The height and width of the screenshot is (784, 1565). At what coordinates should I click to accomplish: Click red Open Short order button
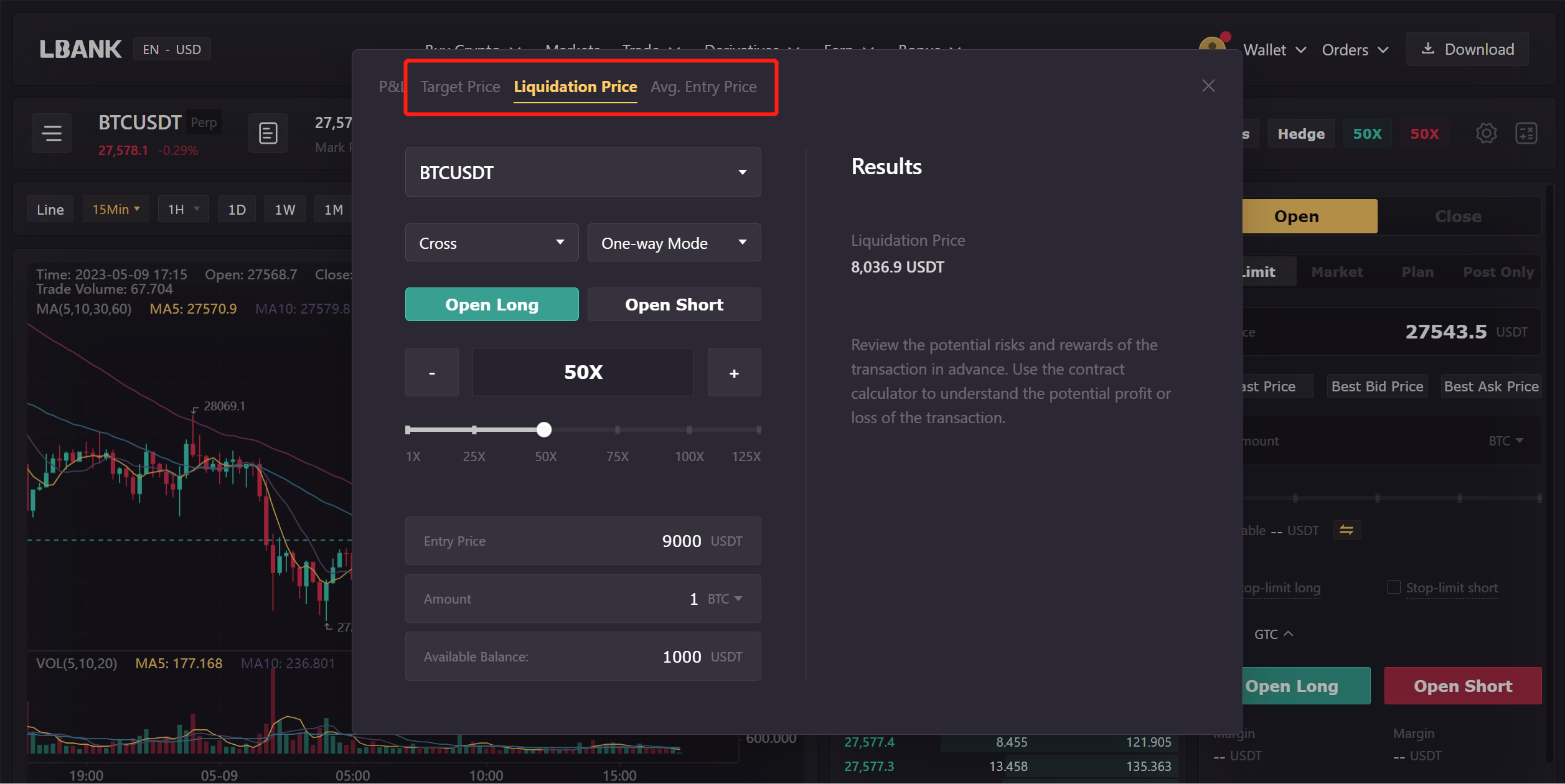pos(1462,686)
